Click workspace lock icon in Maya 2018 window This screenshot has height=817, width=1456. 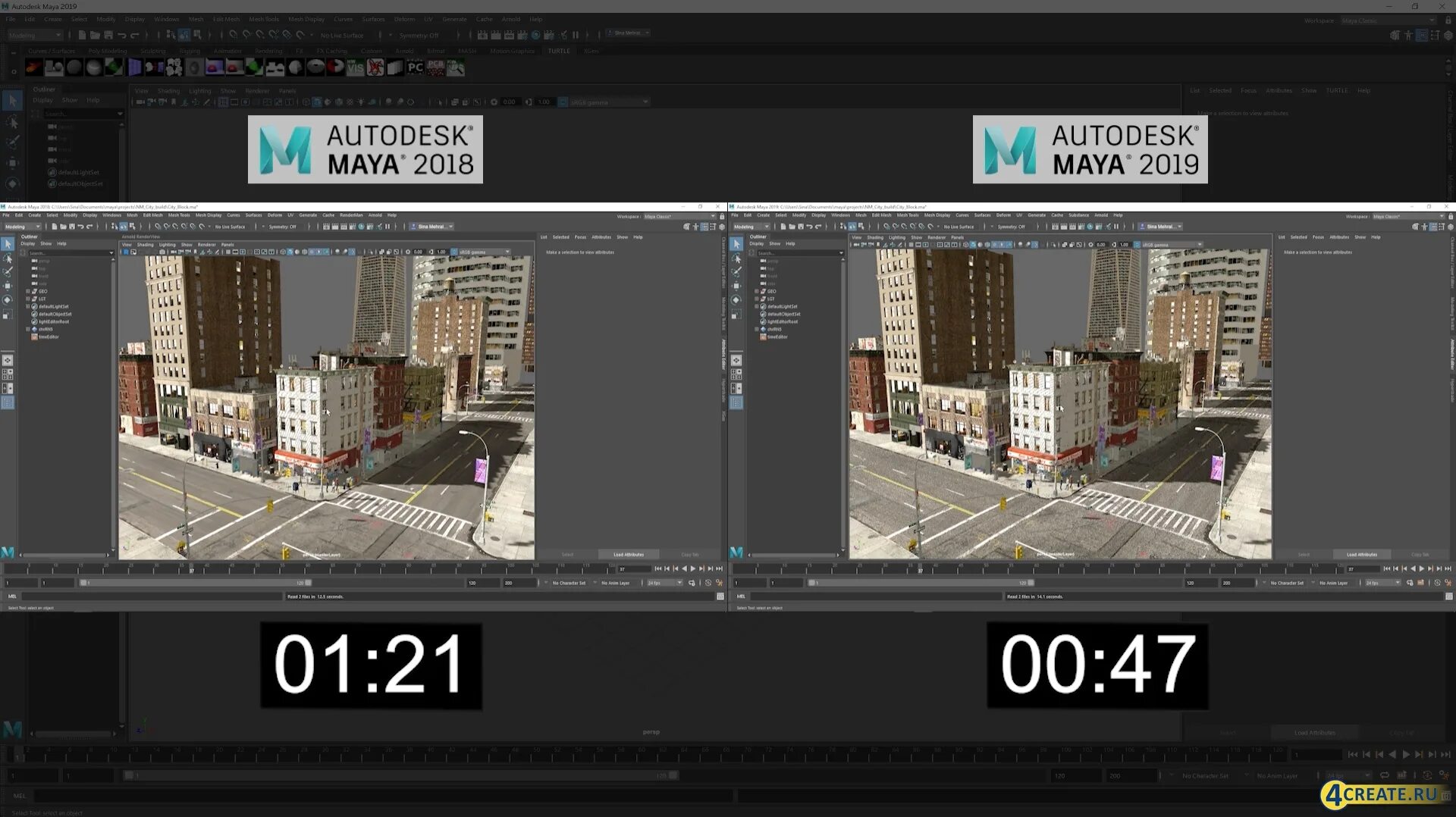coord(721,217)
